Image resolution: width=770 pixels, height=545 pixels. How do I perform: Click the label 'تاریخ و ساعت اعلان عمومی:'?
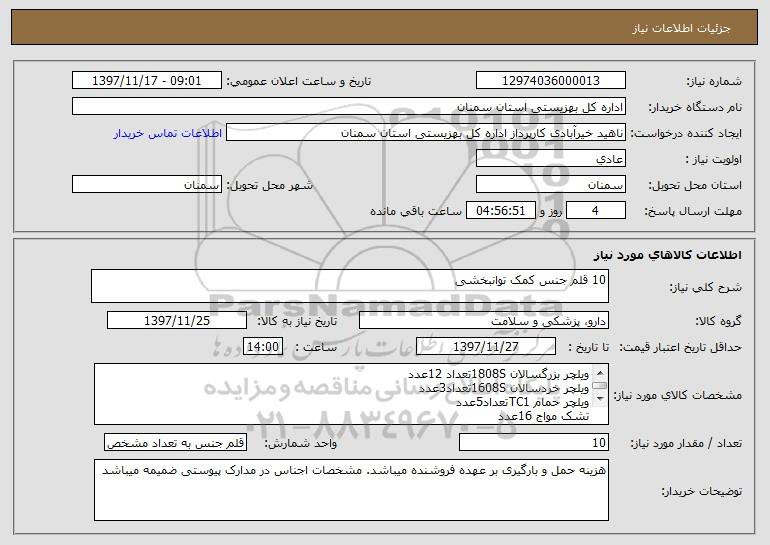[x=299, y=81]
